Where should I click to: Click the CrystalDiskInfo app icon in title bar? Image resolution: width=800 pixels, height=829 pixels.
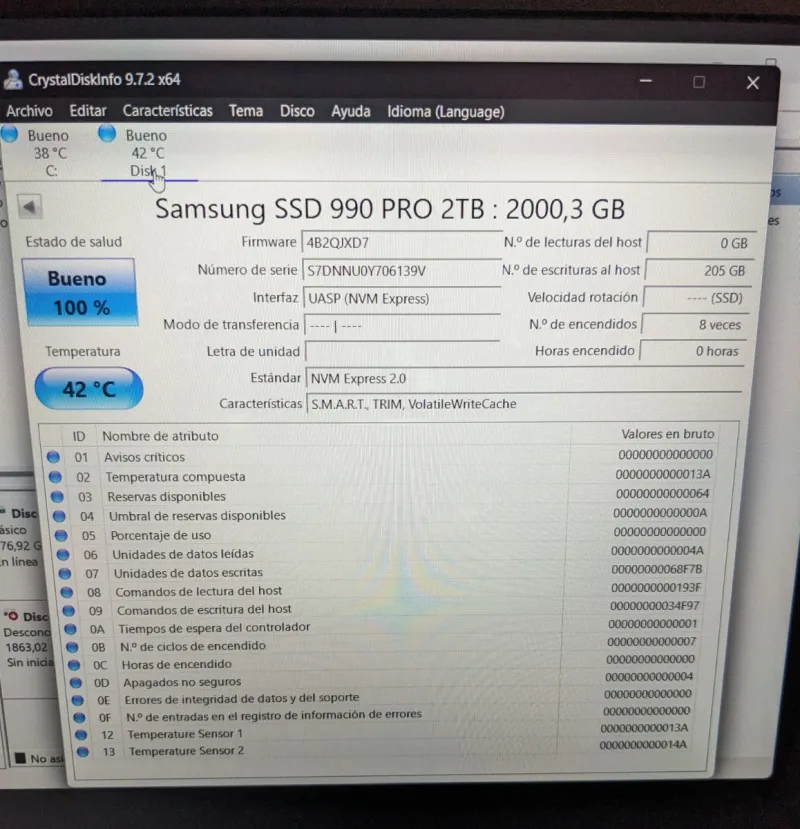pos(13,80)
